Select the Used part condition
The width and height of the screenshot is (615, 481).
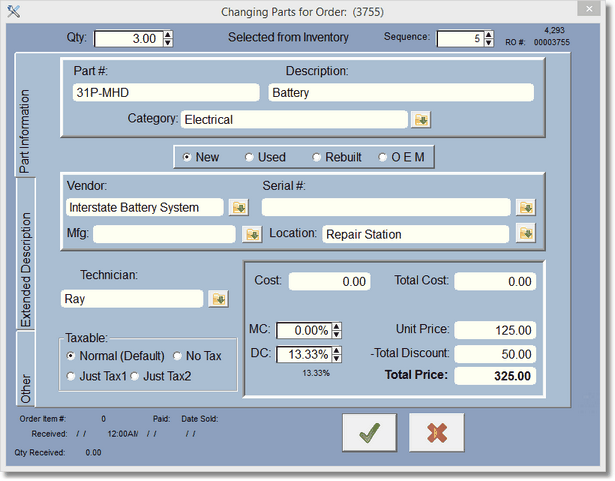click(250, 158)
